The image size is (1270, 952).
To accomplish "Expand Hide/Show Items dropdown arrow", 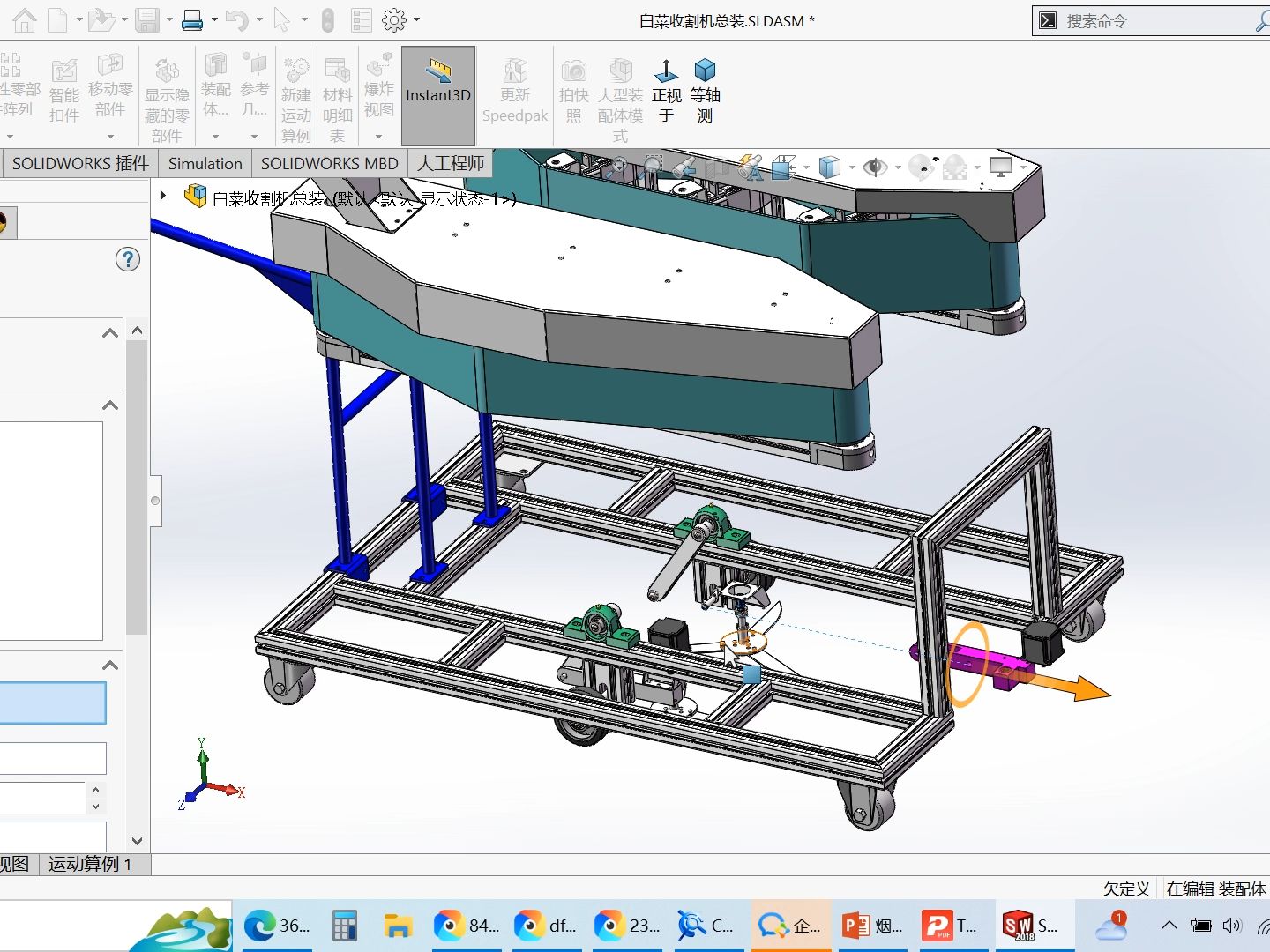I will coord(898,167).
